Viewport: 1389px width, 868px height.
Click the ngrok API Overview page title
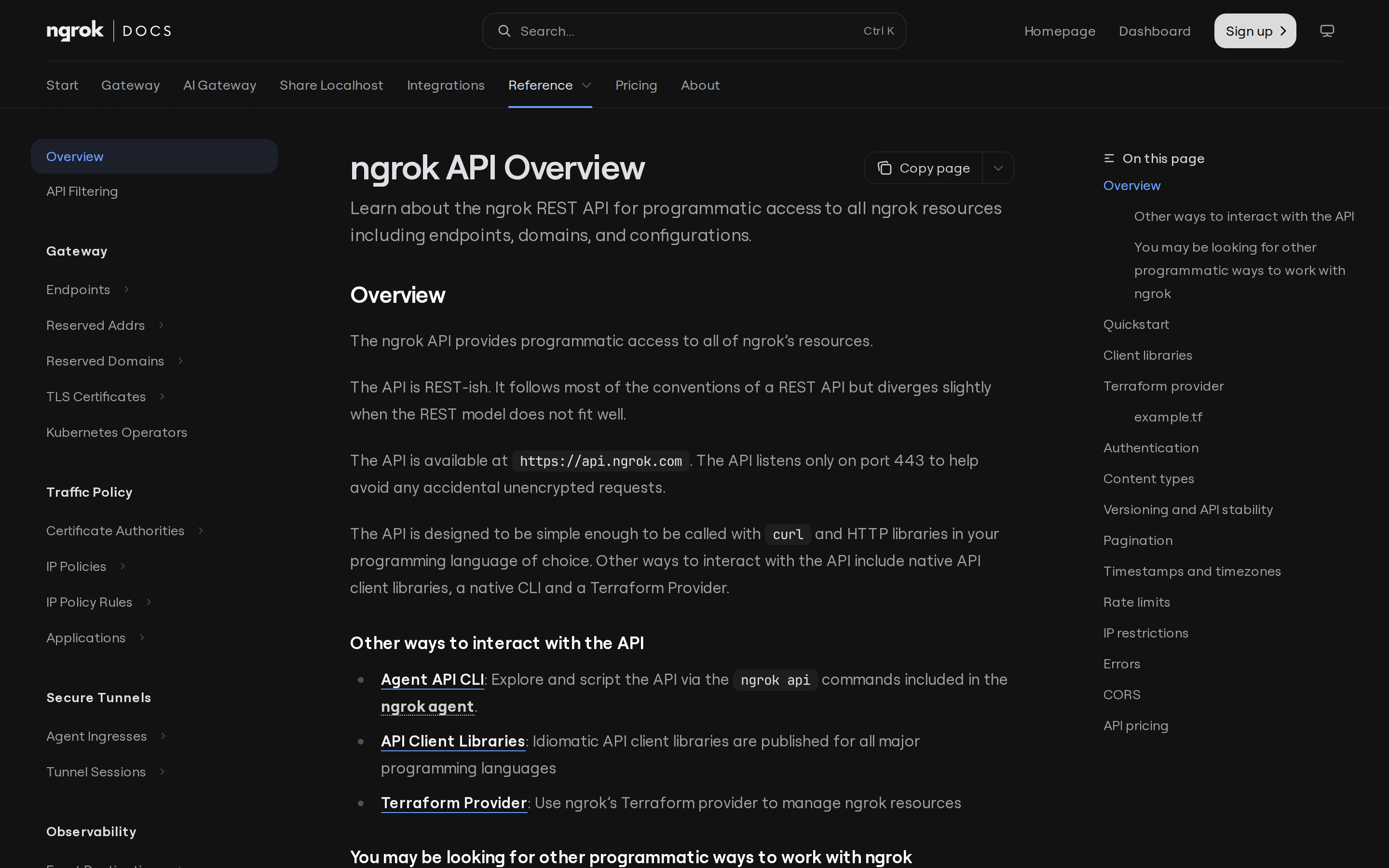click(x=497, y=168)
